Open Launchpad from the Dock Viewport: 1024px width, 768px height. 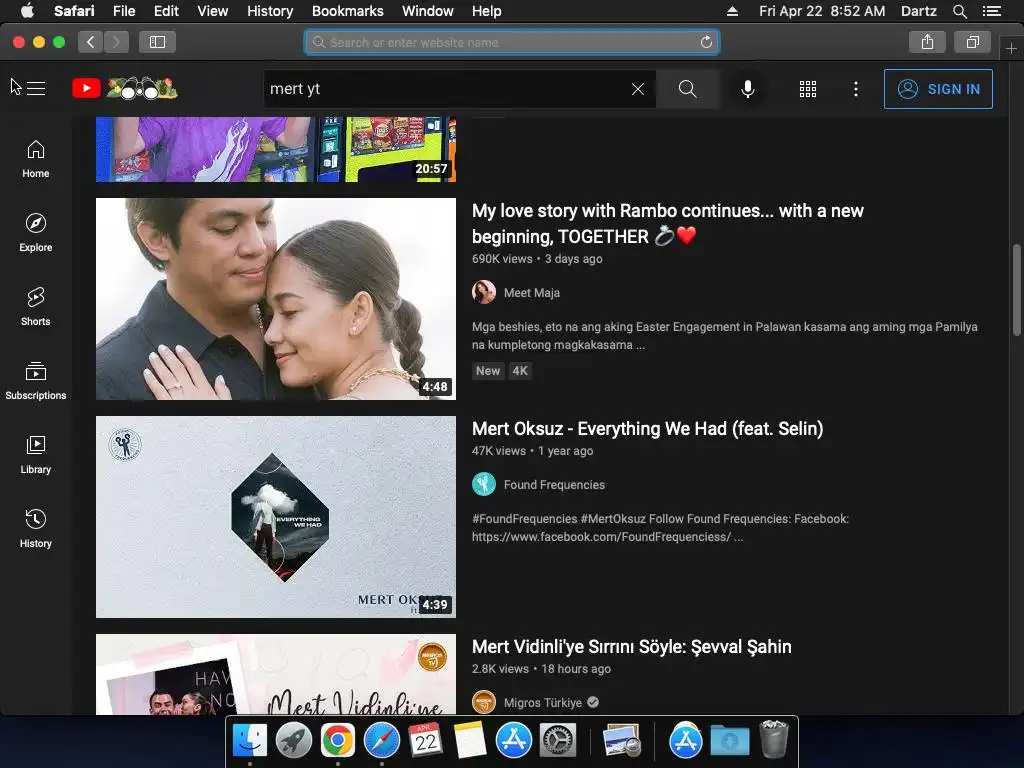(294, 741)
